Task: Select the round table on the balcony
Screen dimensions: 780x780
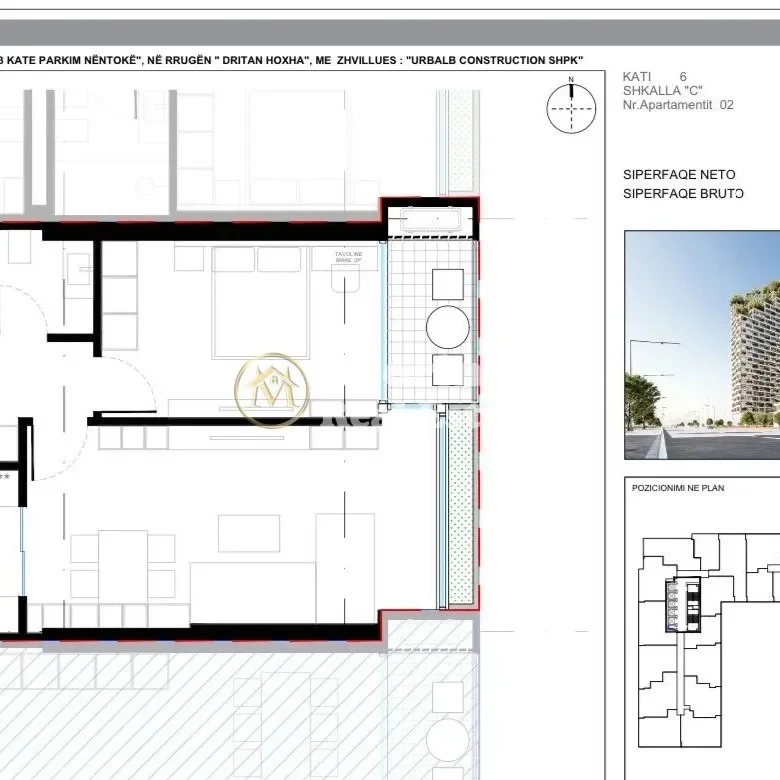Action: [447, 326]
